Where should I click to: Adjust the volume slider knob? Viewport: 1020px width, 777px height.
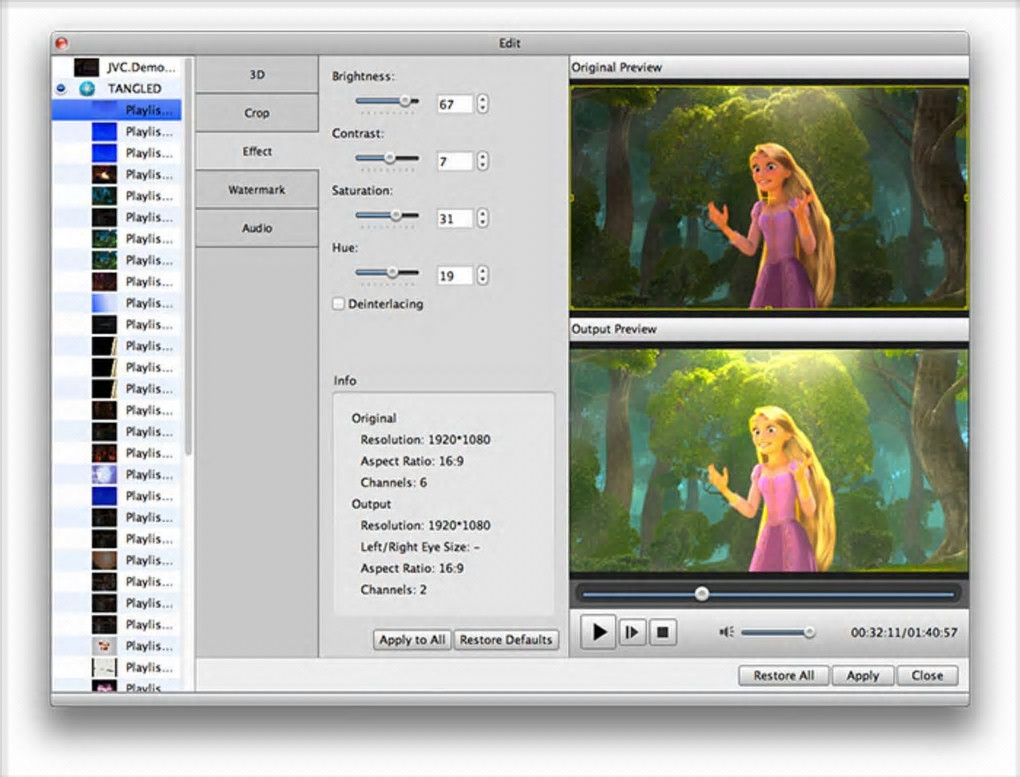click(x=809, y=632)
